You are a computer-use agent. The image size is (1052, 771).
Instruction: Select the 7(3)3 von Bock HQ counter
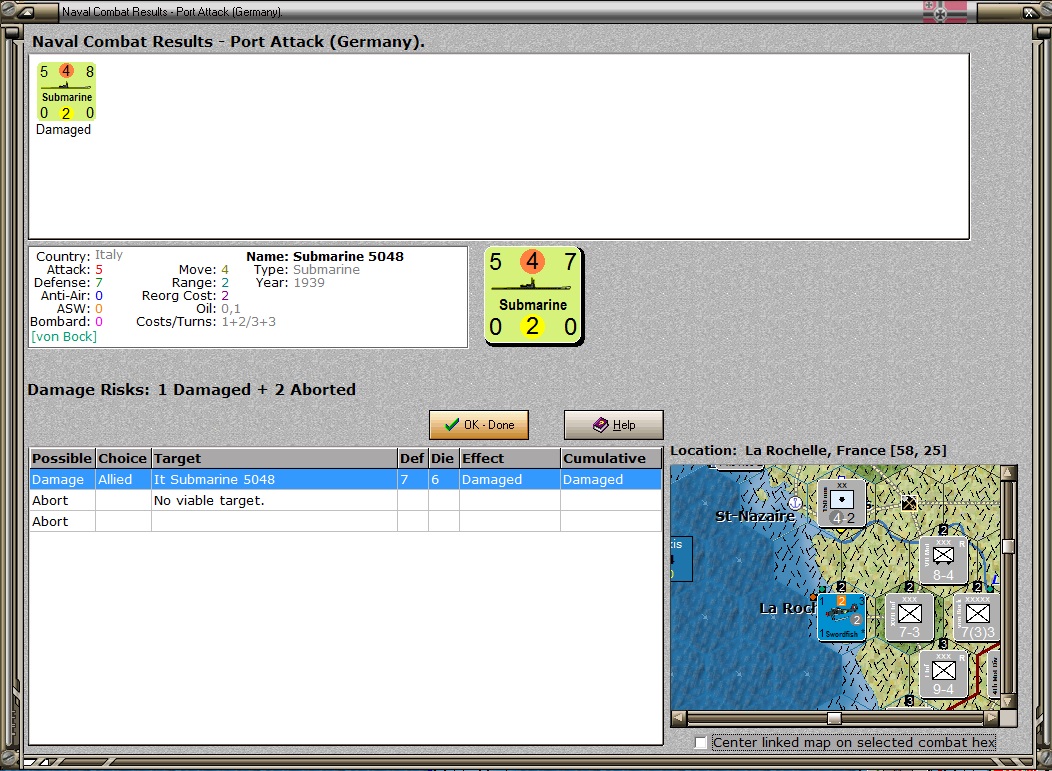click(976, 617)
